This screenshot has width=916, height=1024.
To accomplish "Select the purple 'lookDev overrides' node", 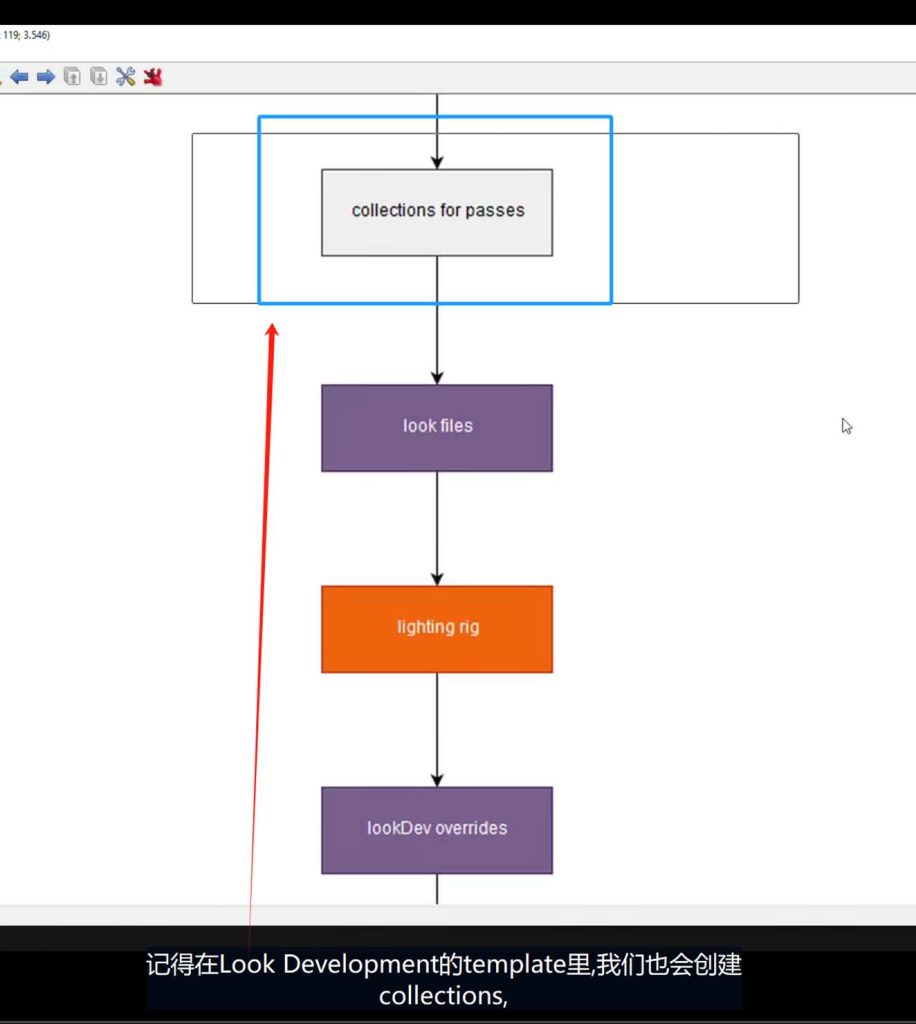I will 437,829.
